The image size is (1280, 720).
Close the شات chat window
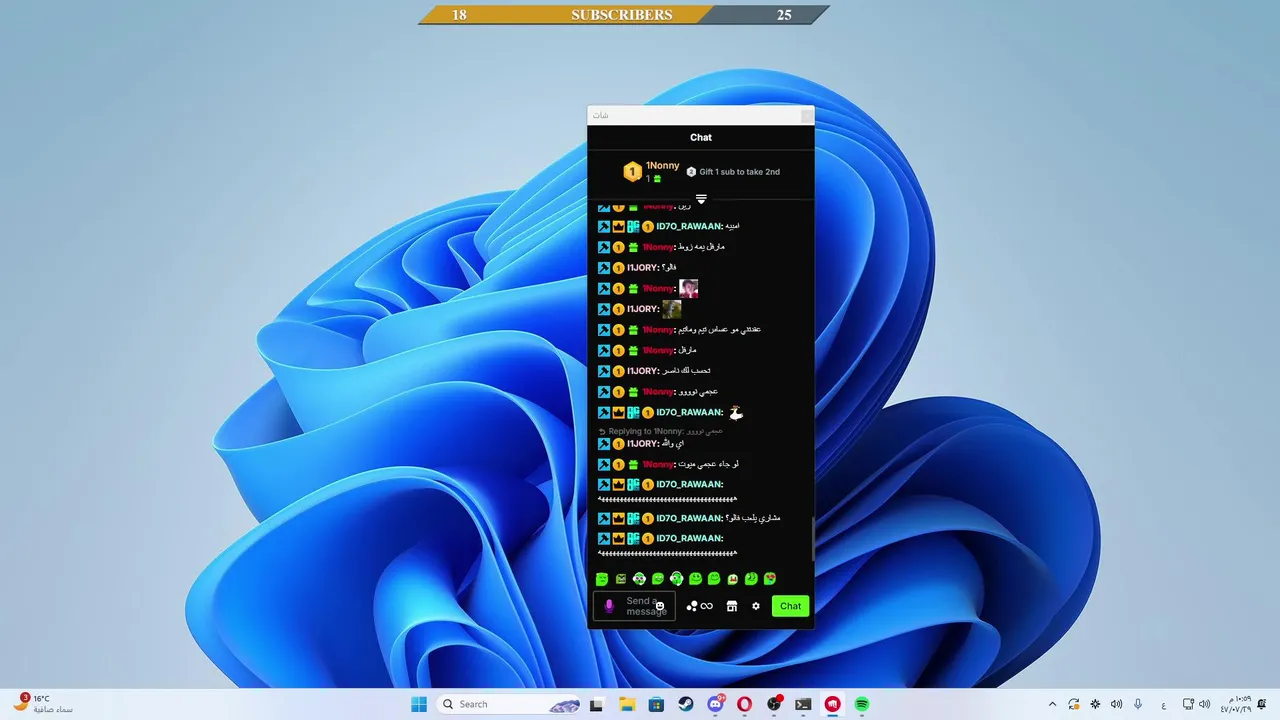point(807,116)
